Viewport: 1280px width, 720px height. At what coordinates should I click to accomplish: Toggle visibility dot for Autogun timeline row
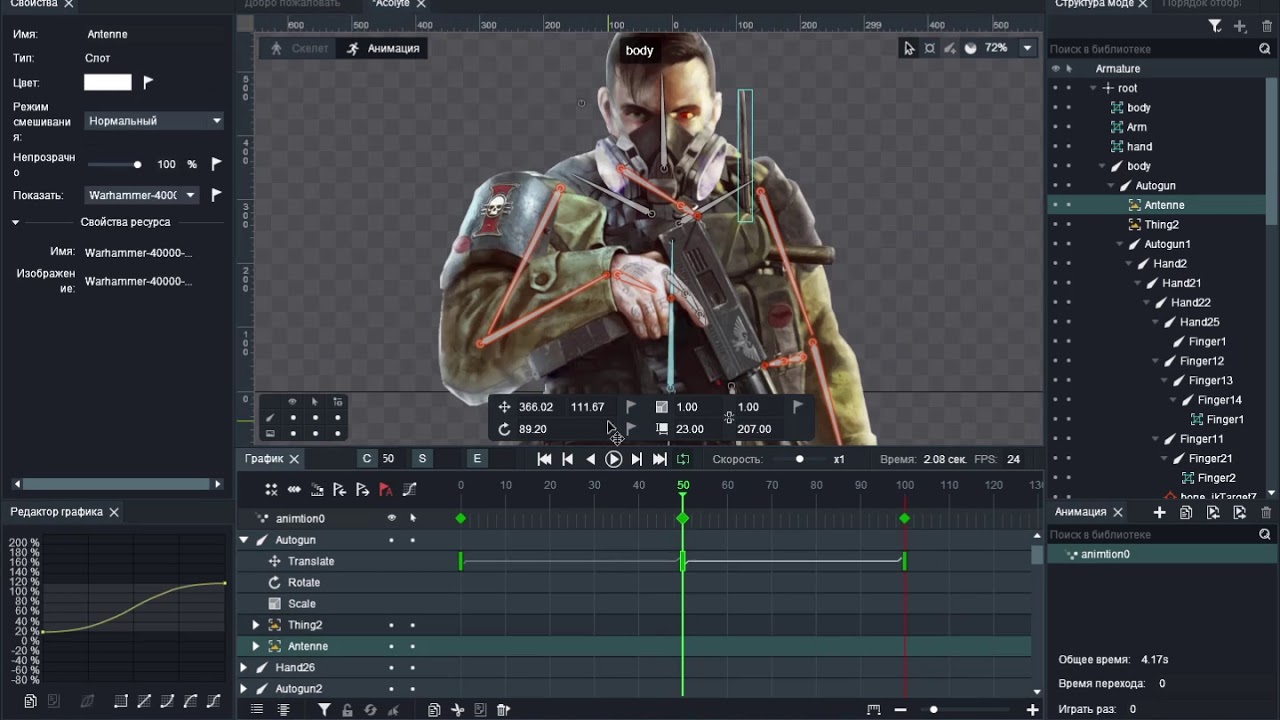click(391, 540)
